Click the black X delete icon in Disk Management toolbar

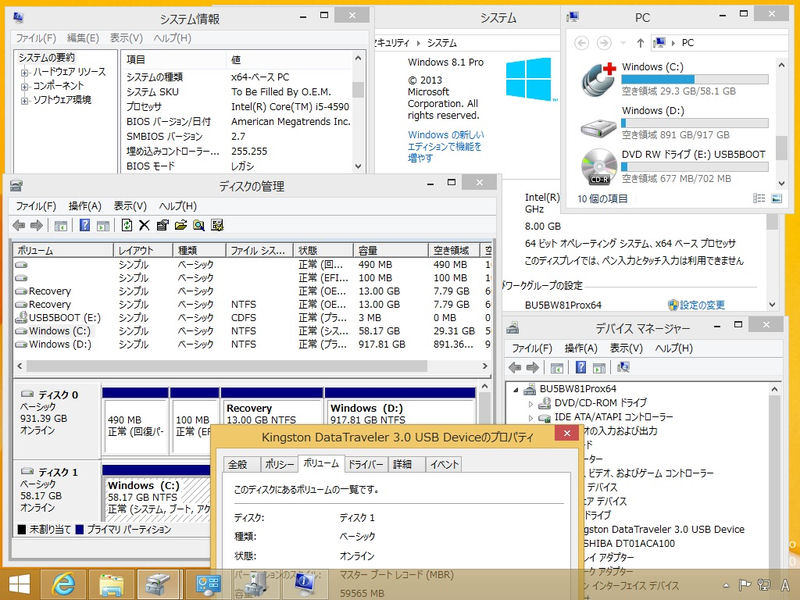(x=144, y=225)
